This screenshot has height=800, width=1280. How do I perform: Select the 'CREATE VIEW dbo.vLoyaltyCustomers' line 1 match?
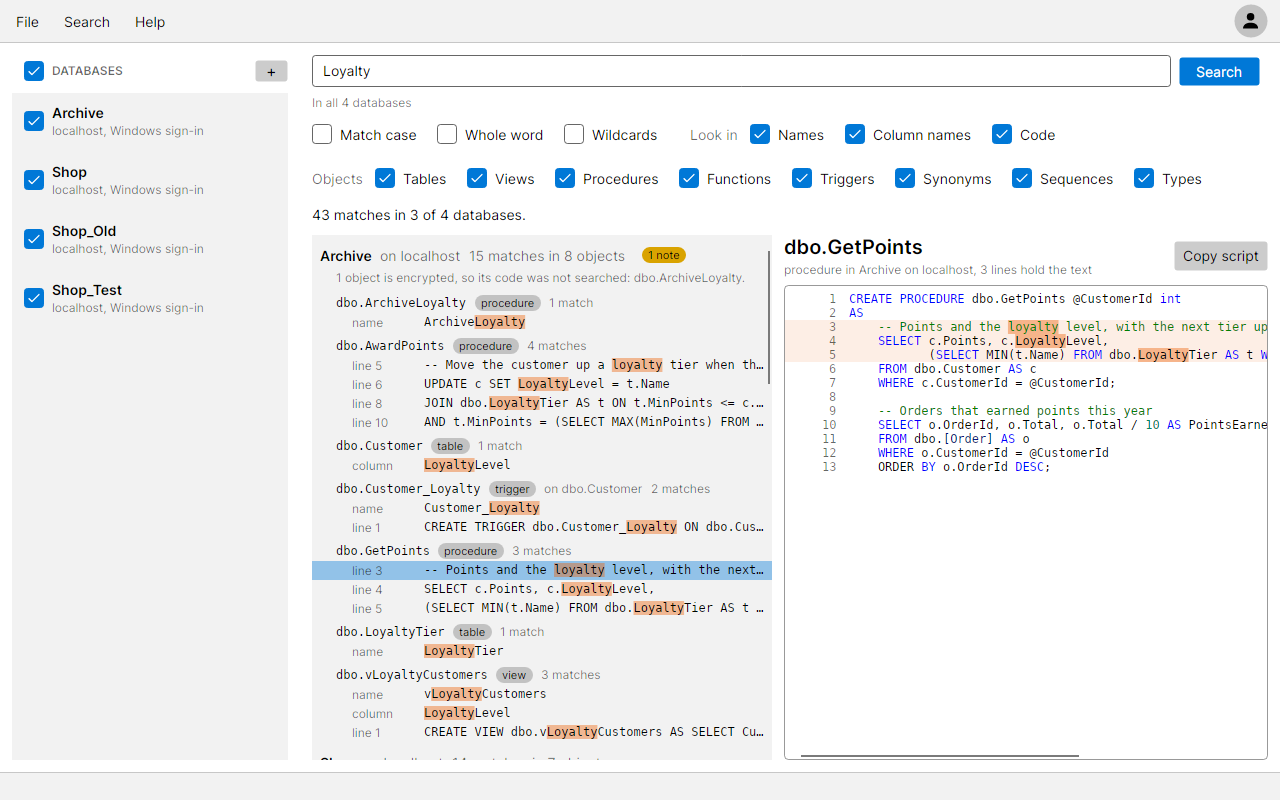pyautogui.click(x=542, y=732)
